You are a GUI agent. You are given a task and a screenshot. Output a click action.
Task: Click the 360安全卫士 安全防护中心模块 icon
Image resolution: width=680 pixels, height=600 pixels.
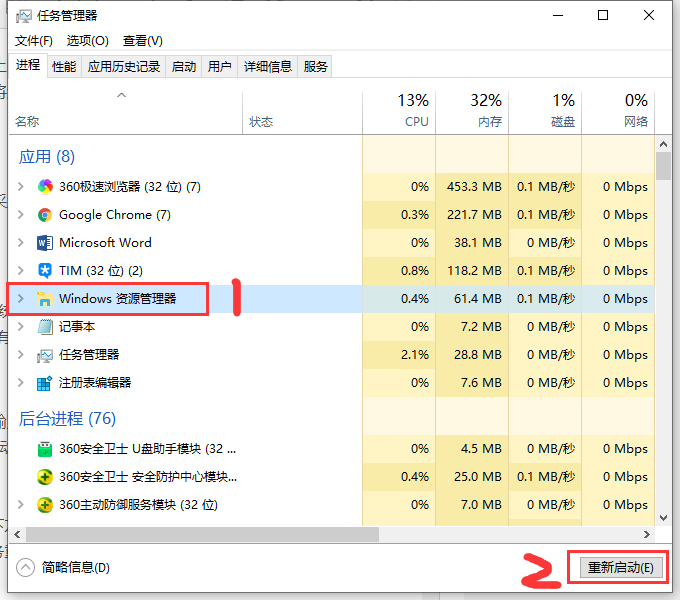point(45,477)
